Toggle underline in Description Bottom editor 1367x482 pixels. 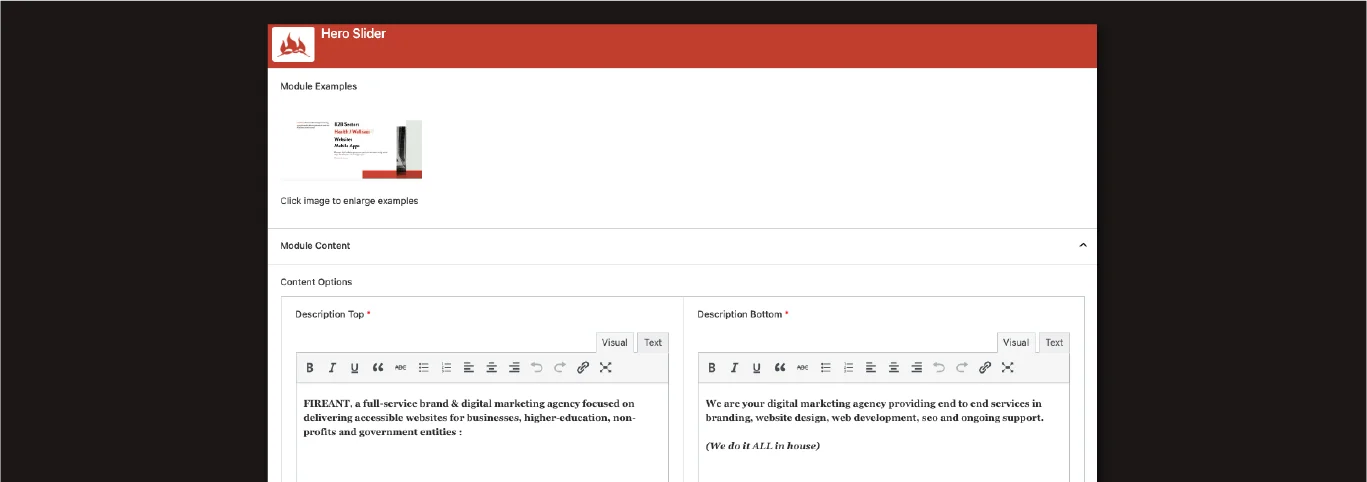[x=756, y=368]
